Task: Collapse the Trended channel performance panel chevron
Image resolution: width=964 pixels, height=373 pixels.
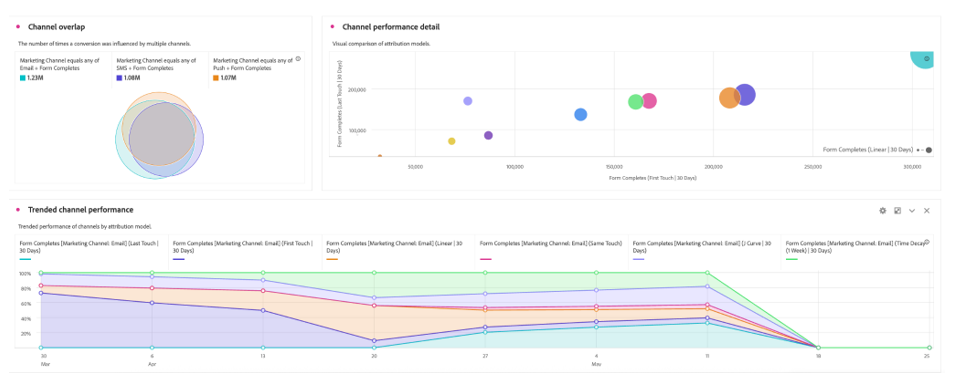Action: (x=912, y=211)
